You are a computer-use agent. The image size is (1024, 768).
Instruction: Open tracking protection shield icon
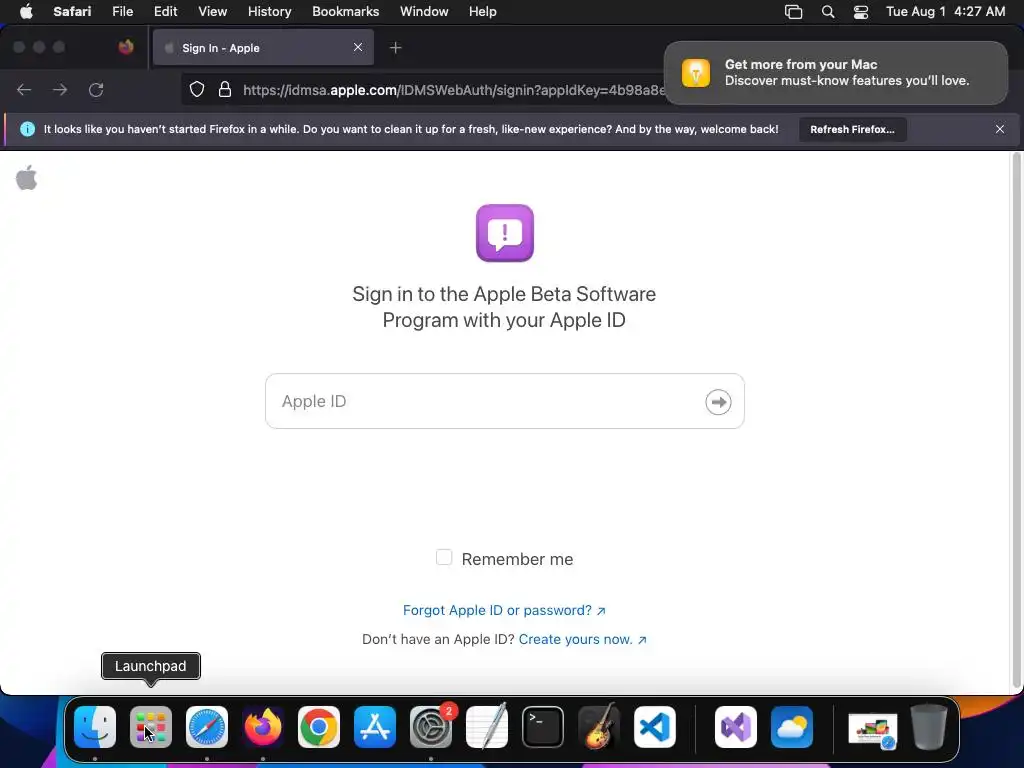197,89
